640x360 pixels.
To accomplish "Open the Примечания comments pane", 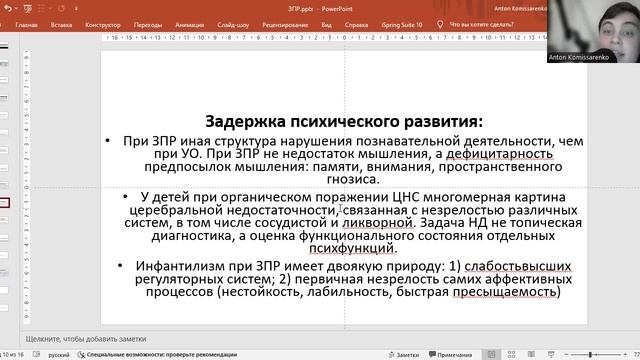I will click(x=450, y=355).
